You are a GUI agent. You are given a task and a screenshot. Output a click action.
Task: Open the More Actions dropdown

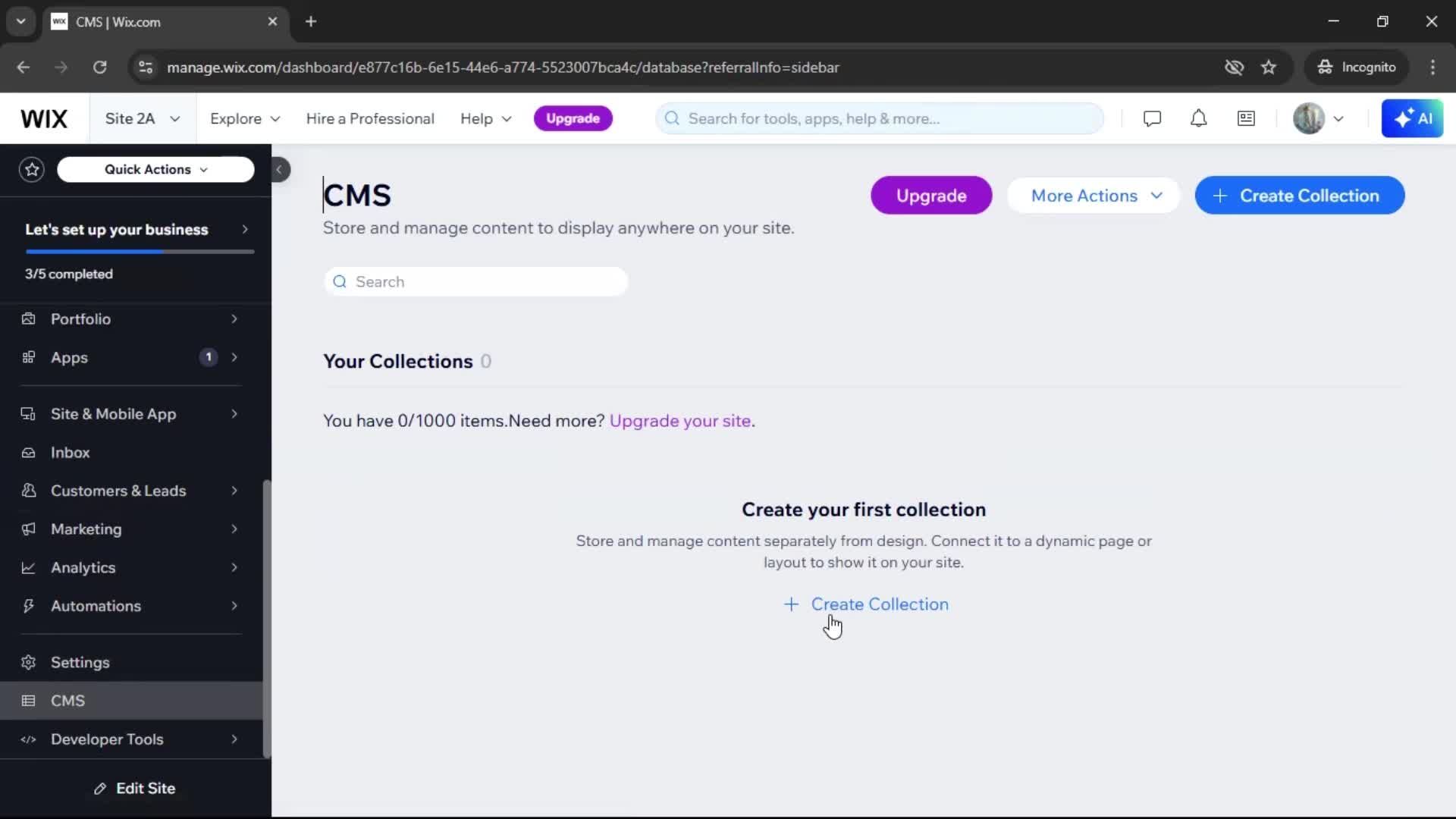tap(1094, 196)
